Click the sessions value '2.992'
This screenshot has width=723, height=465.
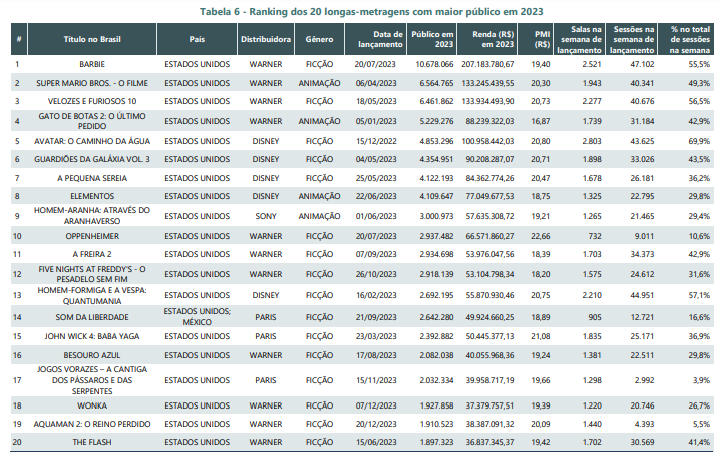[644, 380]
